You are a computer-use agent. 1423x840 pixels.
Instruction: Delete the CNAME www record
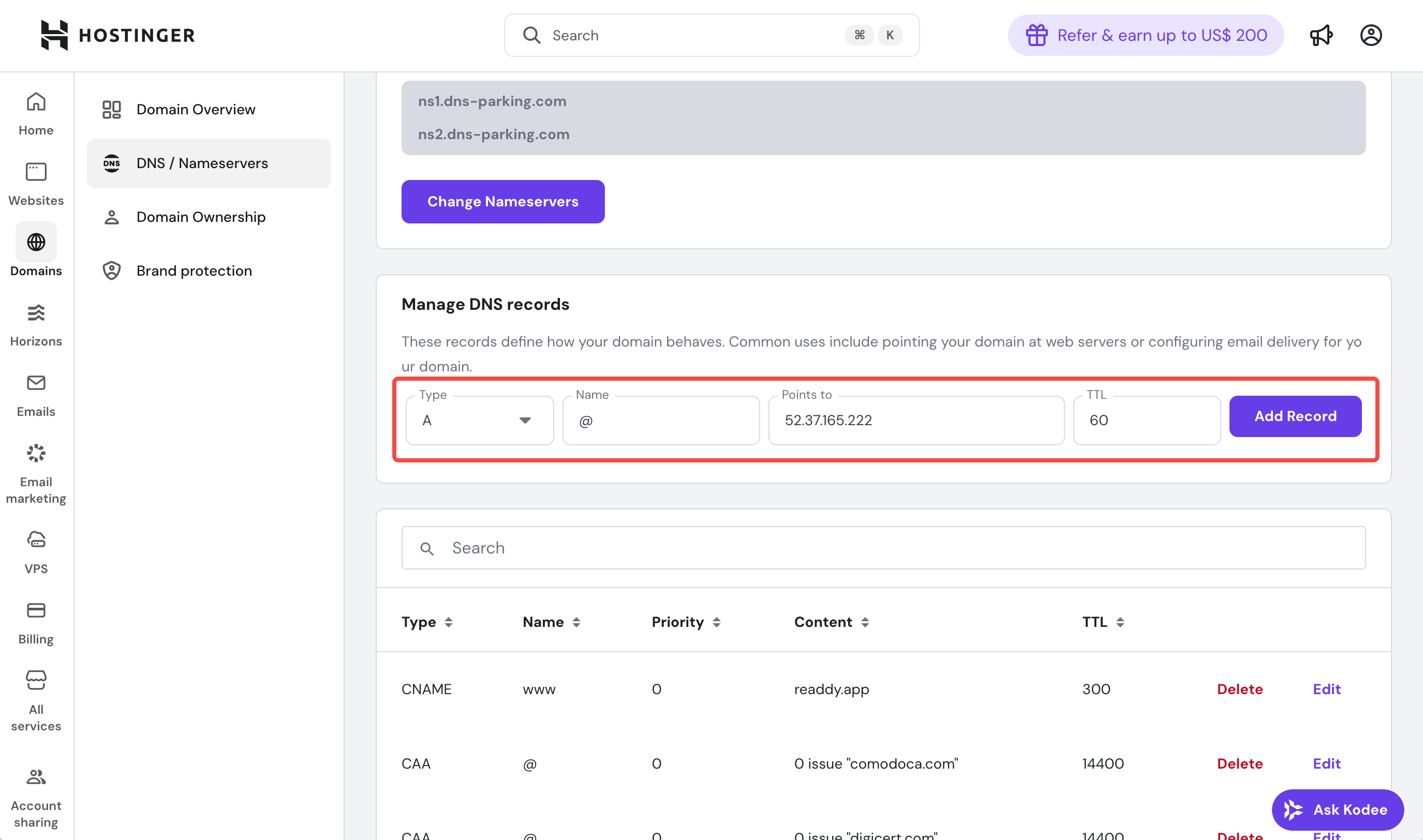point(1239,689)
